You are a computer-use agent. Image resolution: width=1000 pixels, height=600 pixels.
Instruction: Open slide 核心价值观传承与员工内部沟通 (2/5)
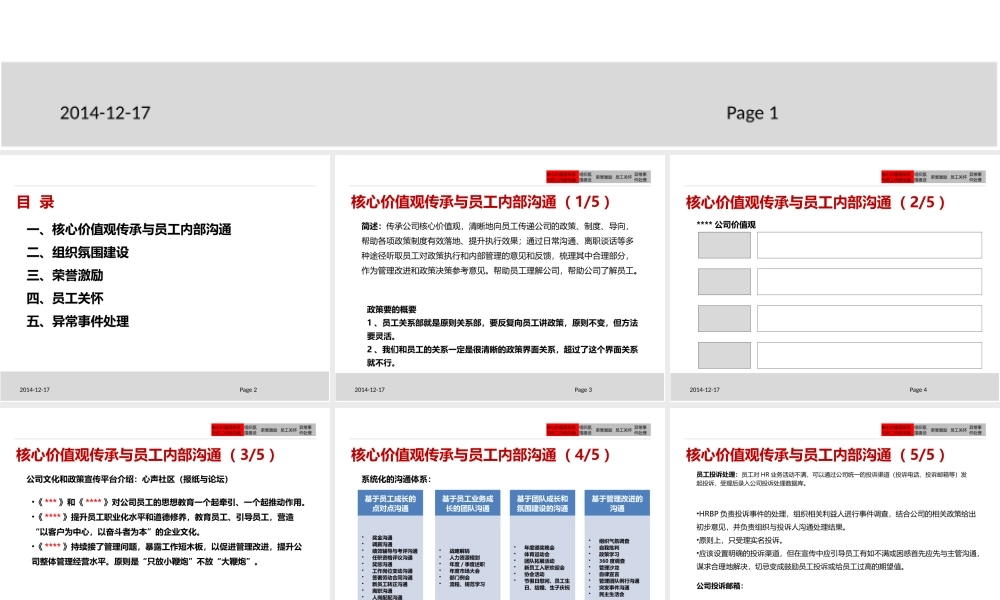[835, 278]
